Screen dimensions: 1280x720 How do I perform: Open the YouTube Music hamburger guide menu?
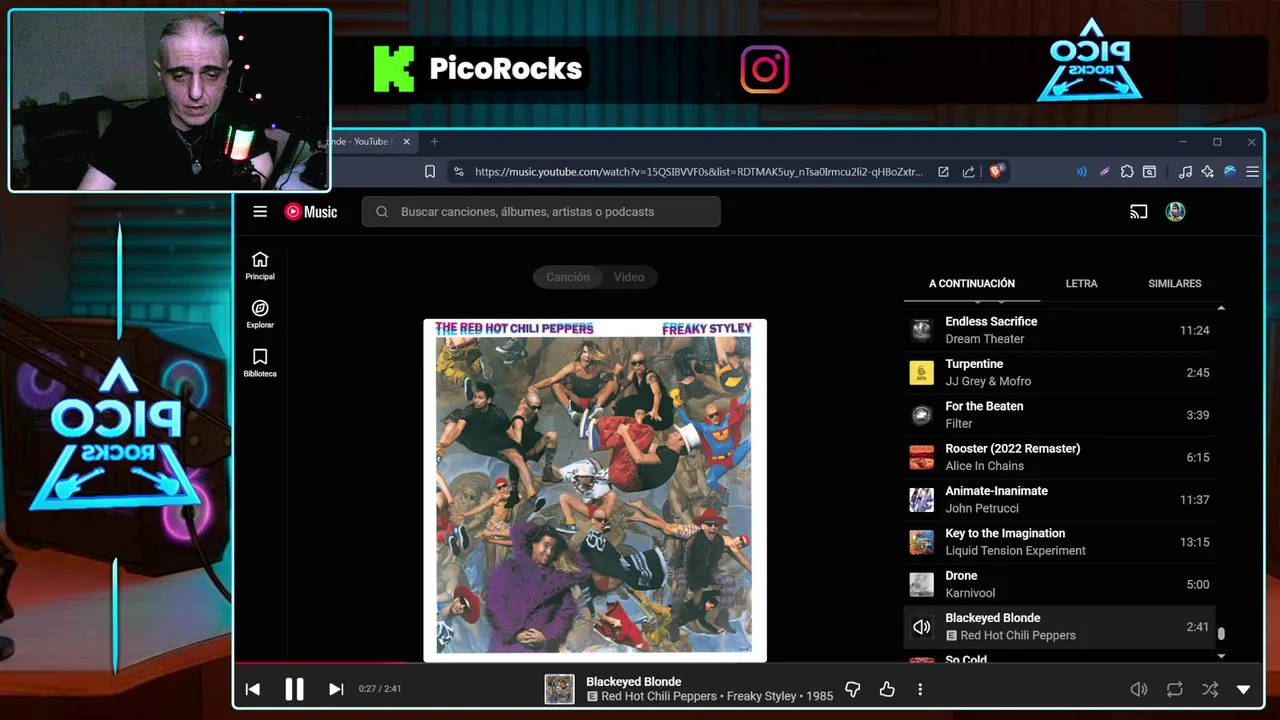(260, 211)
